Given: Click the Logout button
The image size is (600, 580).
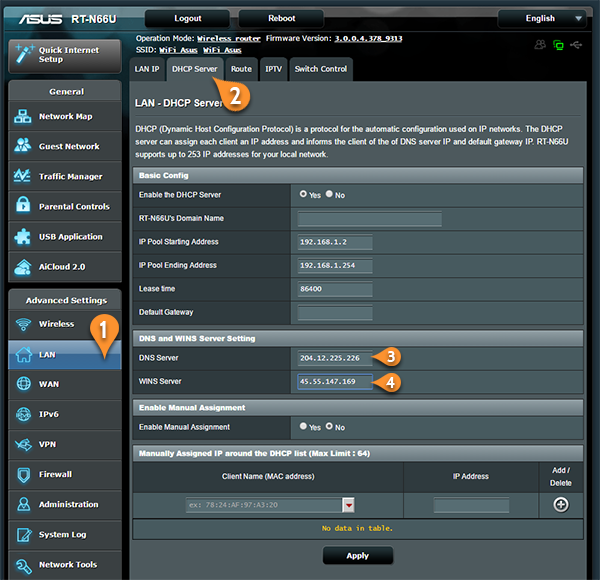Looking at the screenshot, I should click(x=188, y=18).
